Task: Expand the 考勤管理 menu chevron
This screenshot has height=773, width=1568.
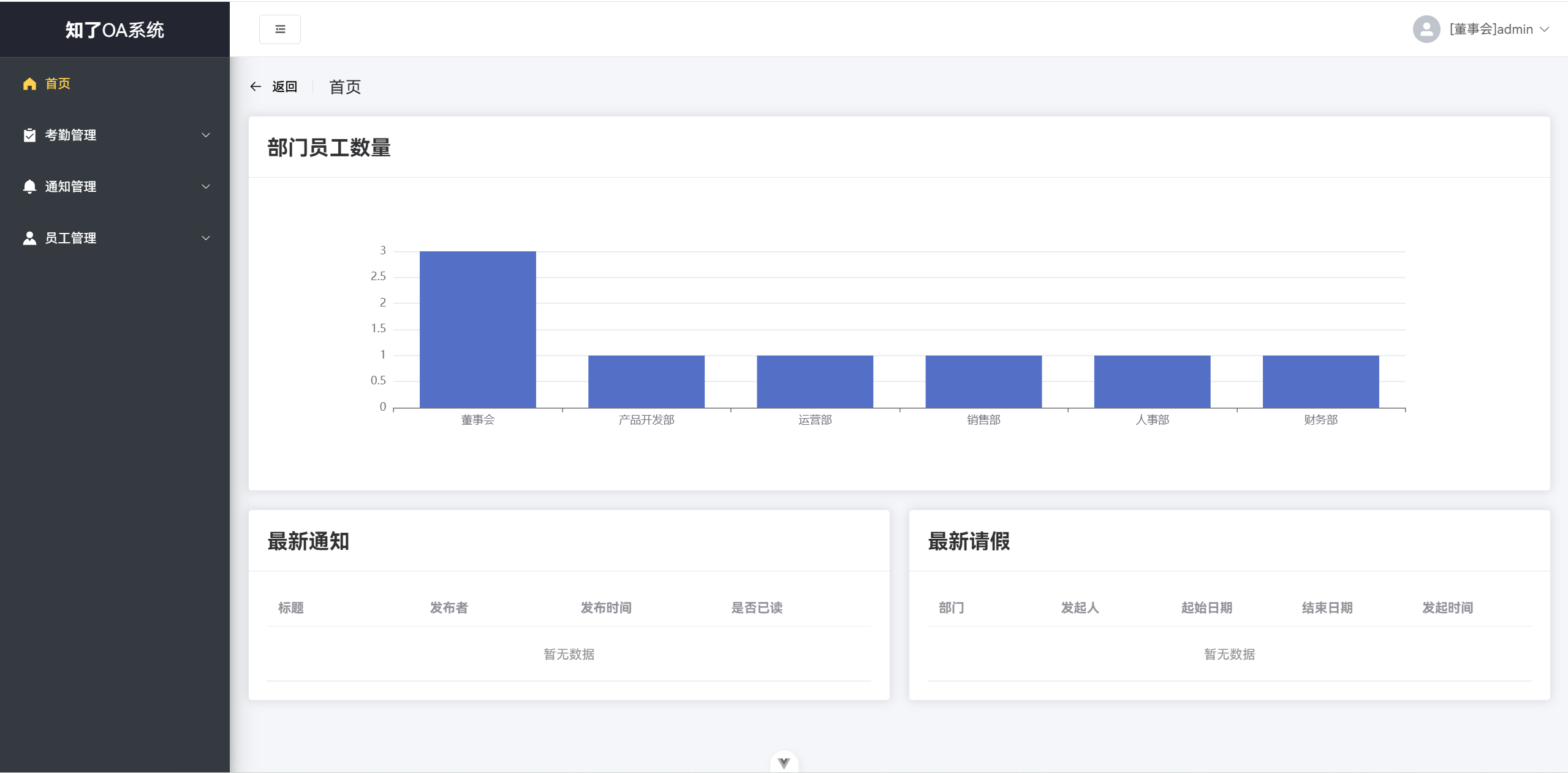Action: click(x=206, y=135)
